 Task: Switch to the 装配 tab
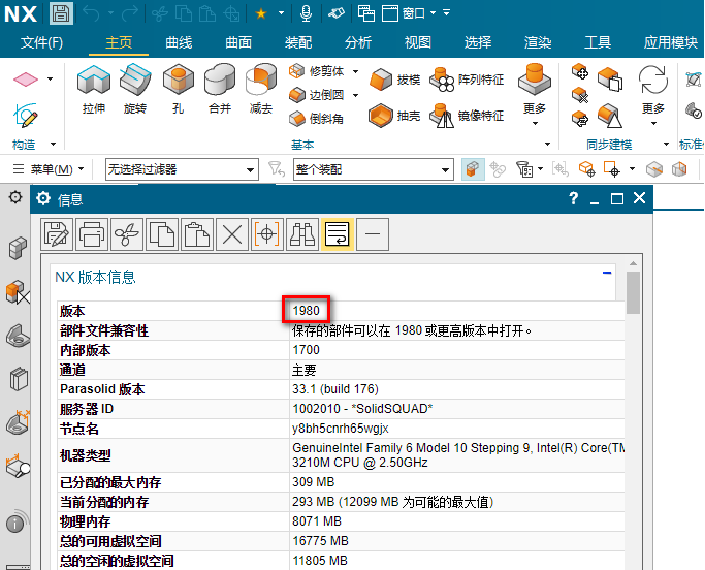click(x=298, y=43)
